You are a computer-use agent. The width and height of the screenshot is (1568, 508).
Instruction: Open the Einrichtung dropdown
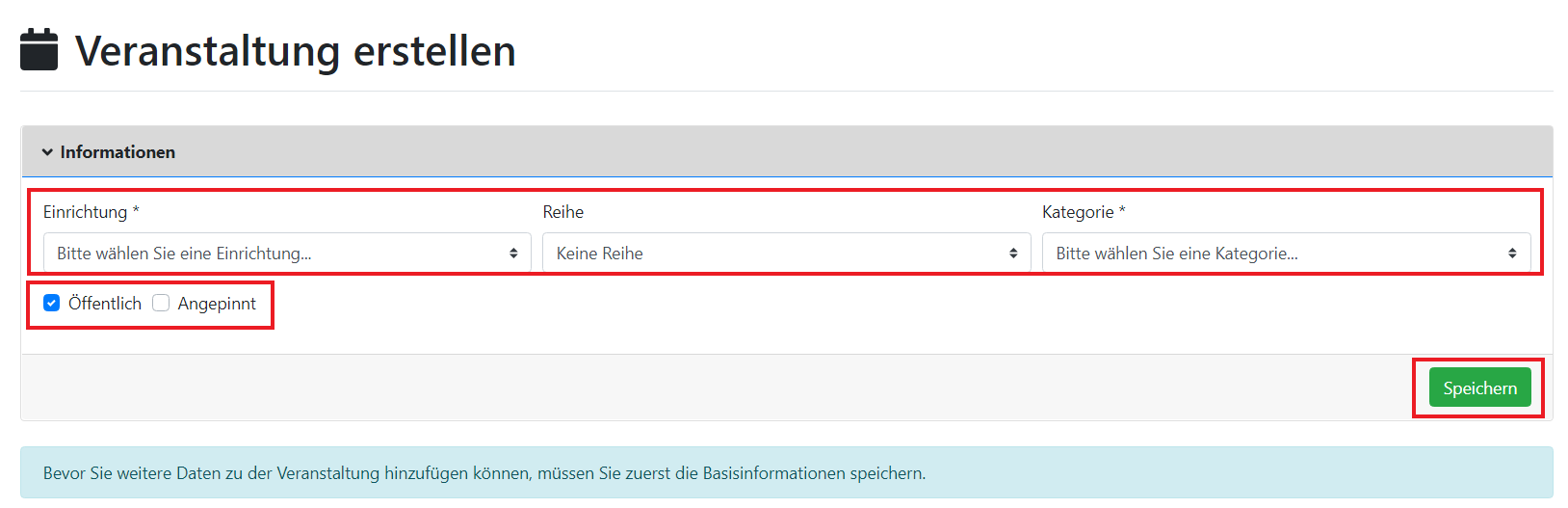279,254
